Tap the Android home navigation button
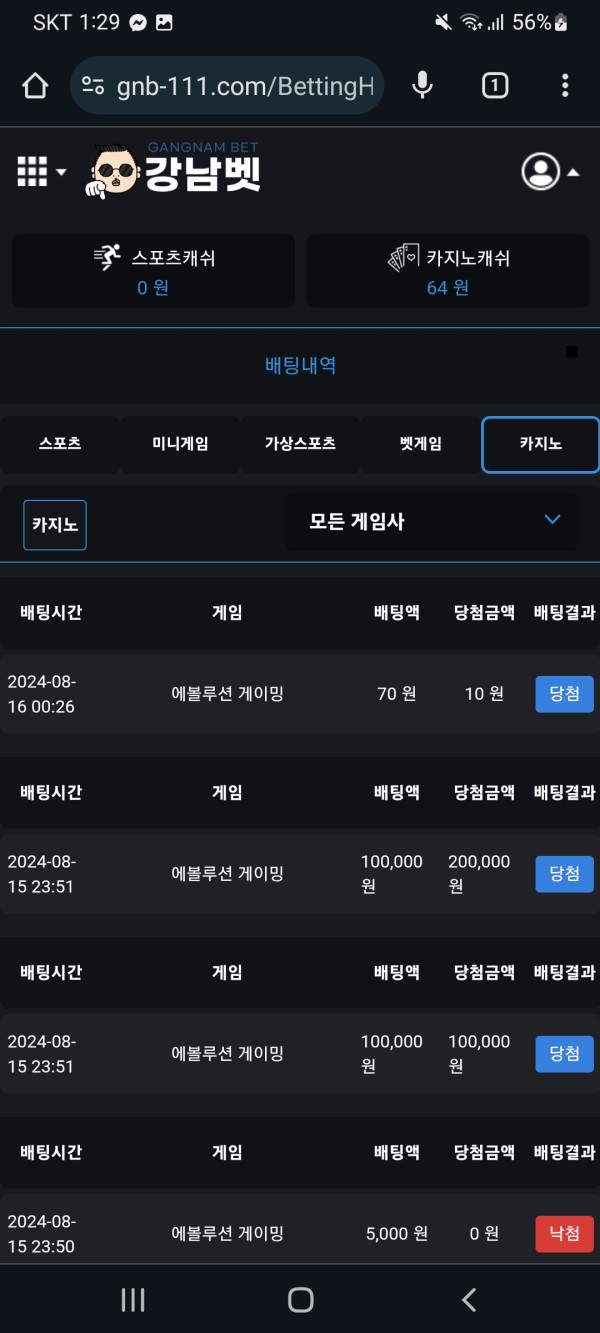This screenshot has width=600, height=1333. (300, 1299)
